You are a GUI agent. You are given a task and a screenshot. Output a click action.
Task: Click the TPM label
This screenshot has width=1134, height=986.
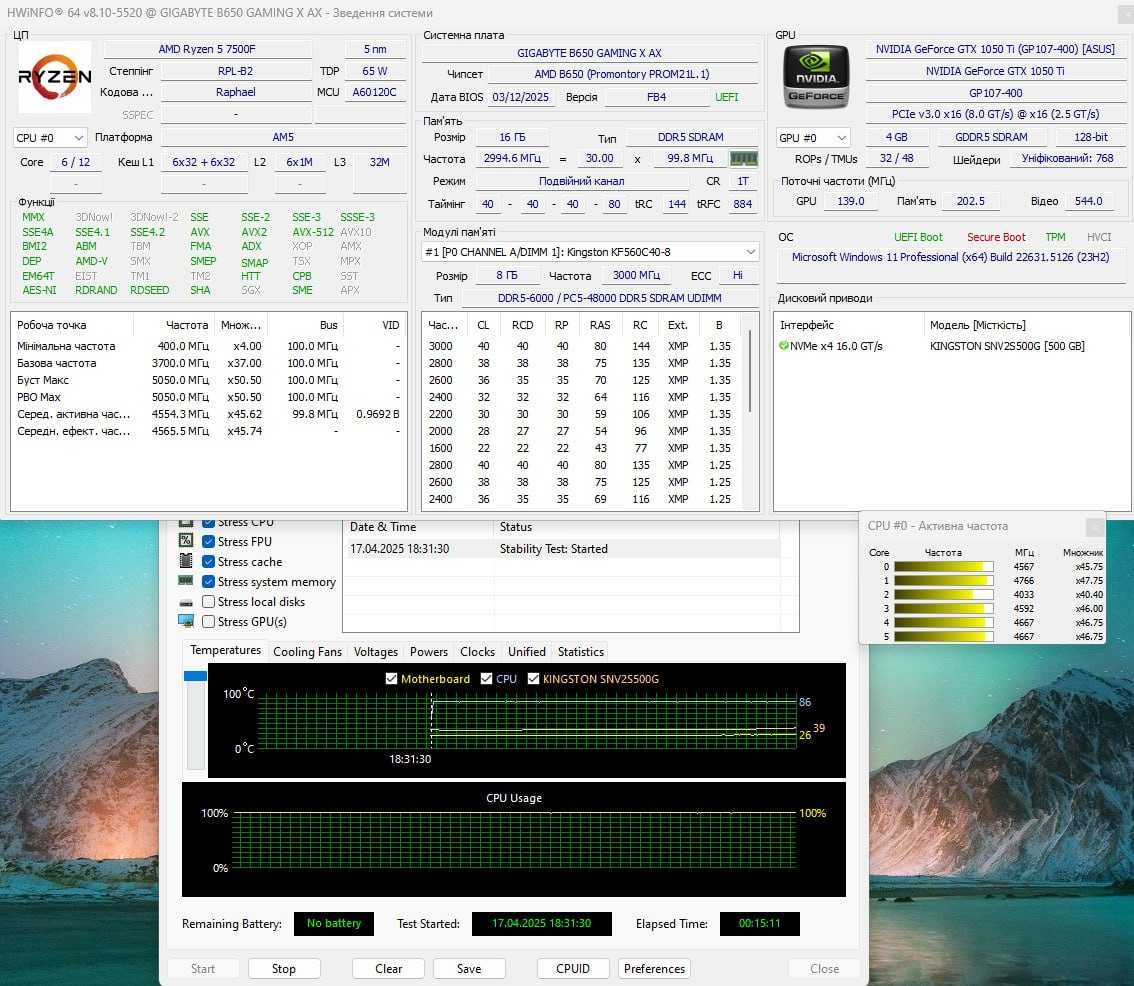point(1055,237)
